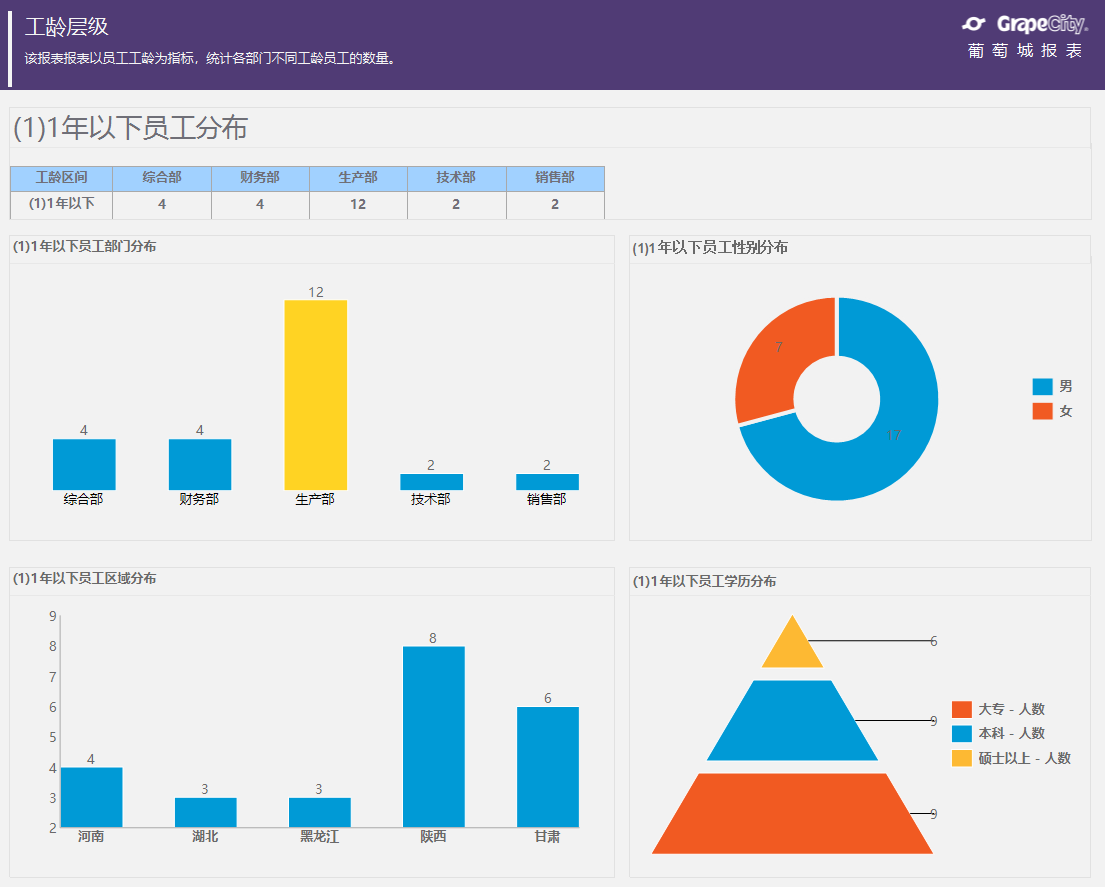Image resolution: width=1105 pixels, height=887 pixels.
Task: Click the 生产部 table header cell
Action: [x=358, y=178]
